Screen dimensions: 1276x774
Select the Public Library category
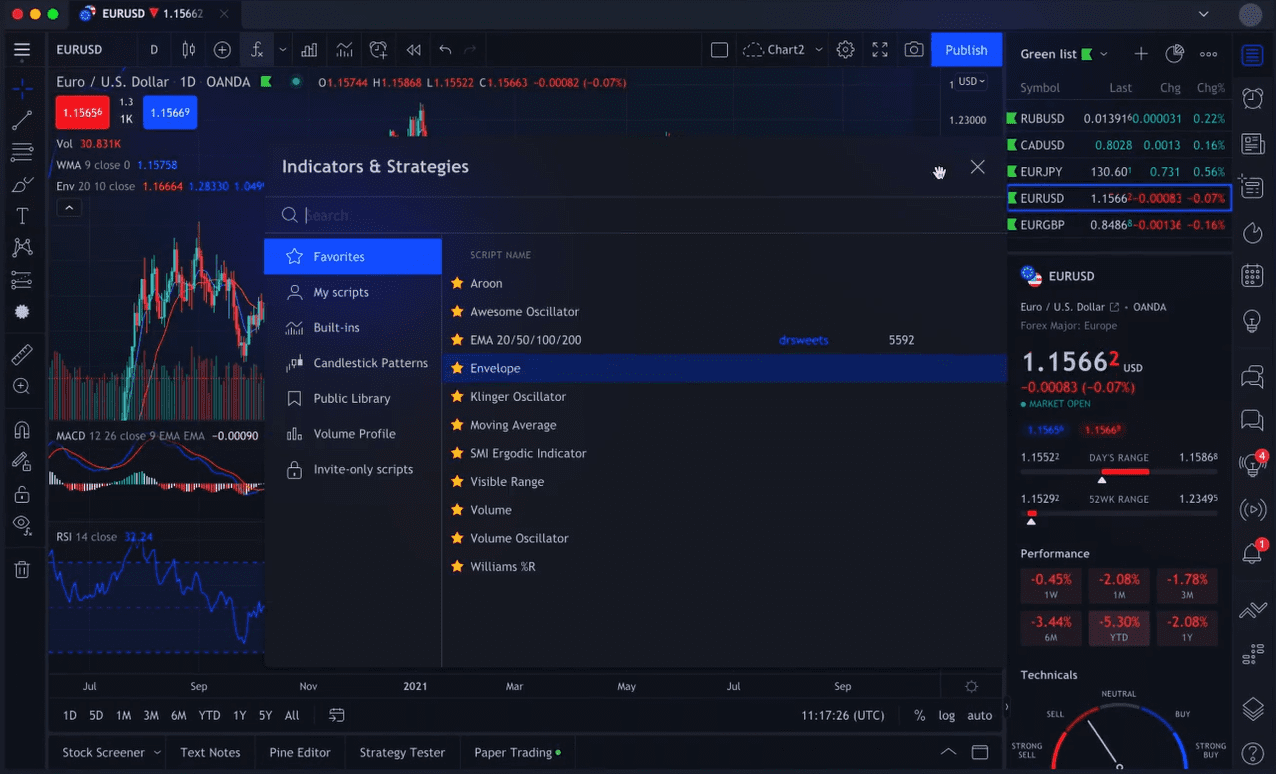pos(353,398)
